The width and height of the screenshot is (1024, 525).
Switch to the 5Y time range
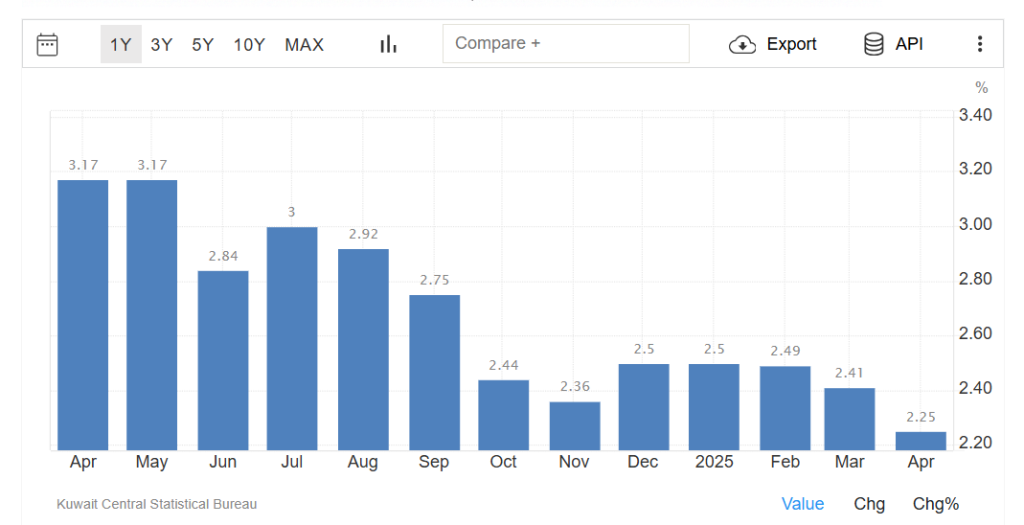click(203, 44)
